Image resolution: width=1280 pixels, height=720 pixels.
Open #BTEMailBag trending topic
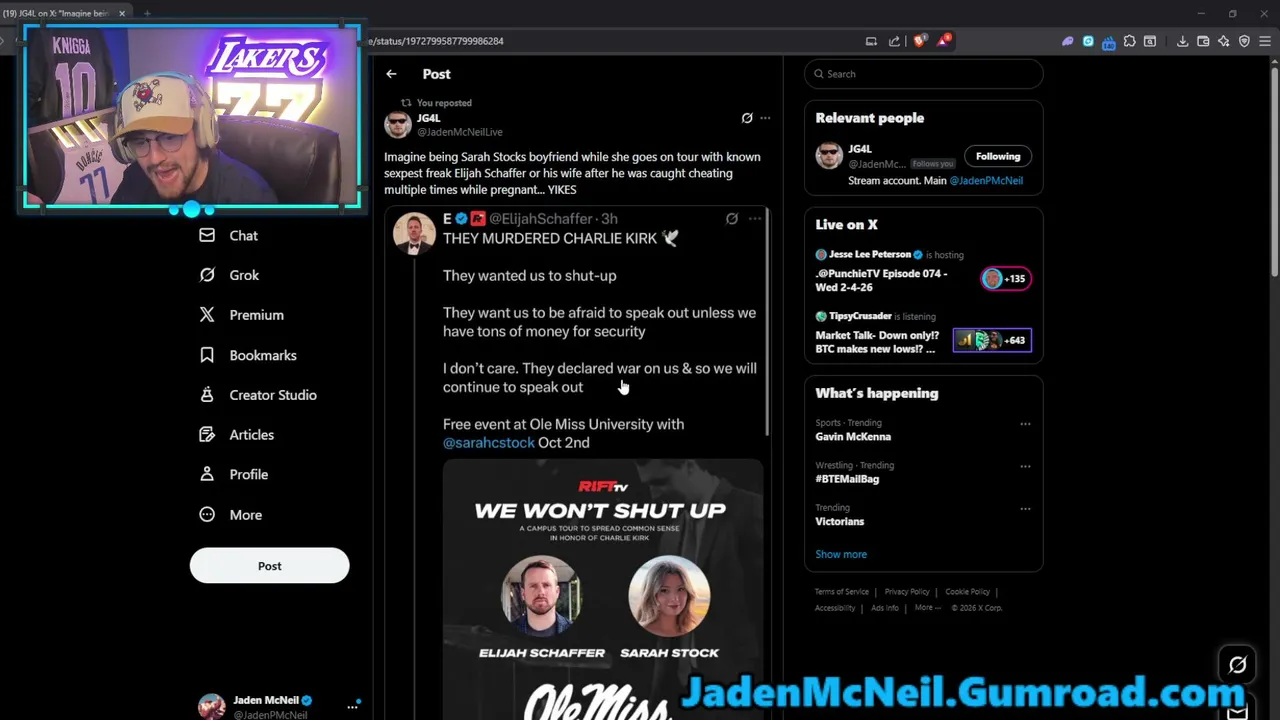[847, 479]
